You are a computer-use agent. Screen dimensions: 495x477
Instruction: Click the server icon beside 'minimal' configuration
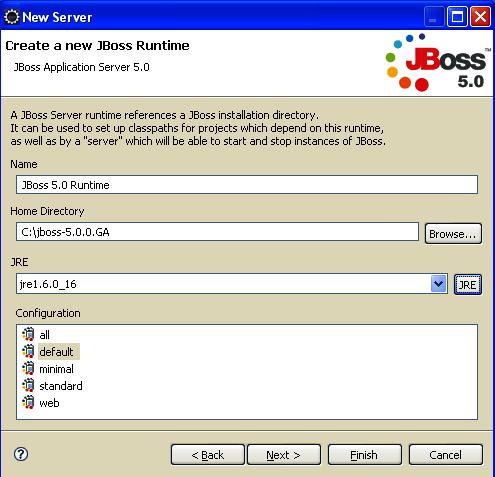pos(28,368)
